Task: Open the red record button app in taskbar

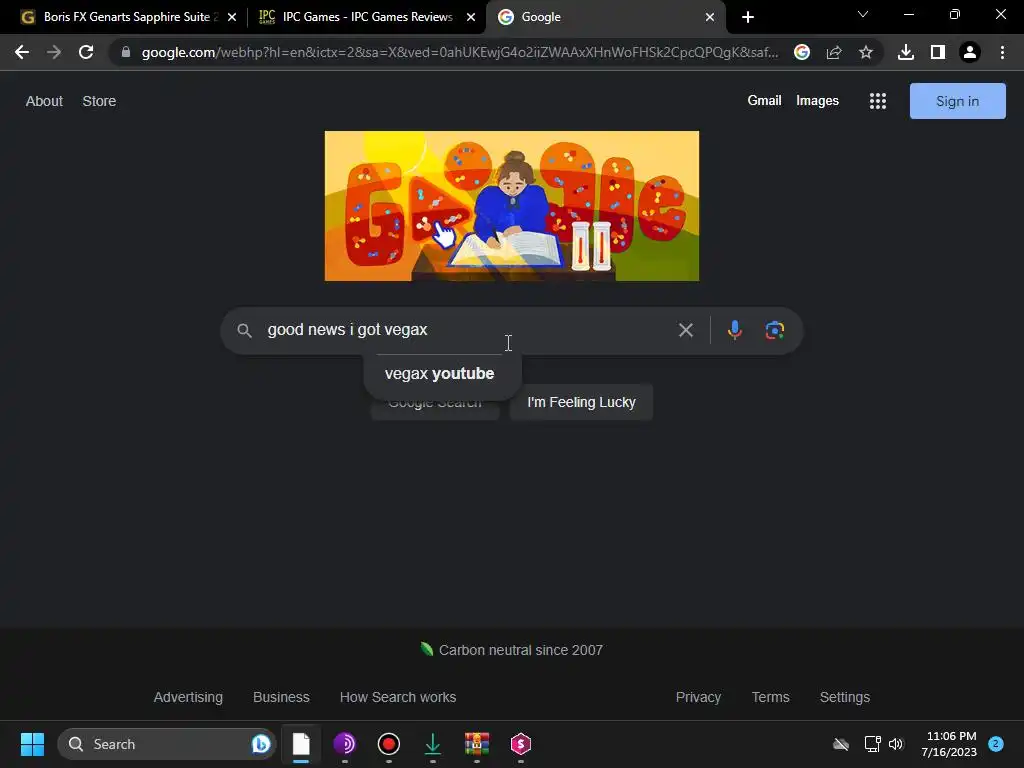Action: [x=389, y=744]
